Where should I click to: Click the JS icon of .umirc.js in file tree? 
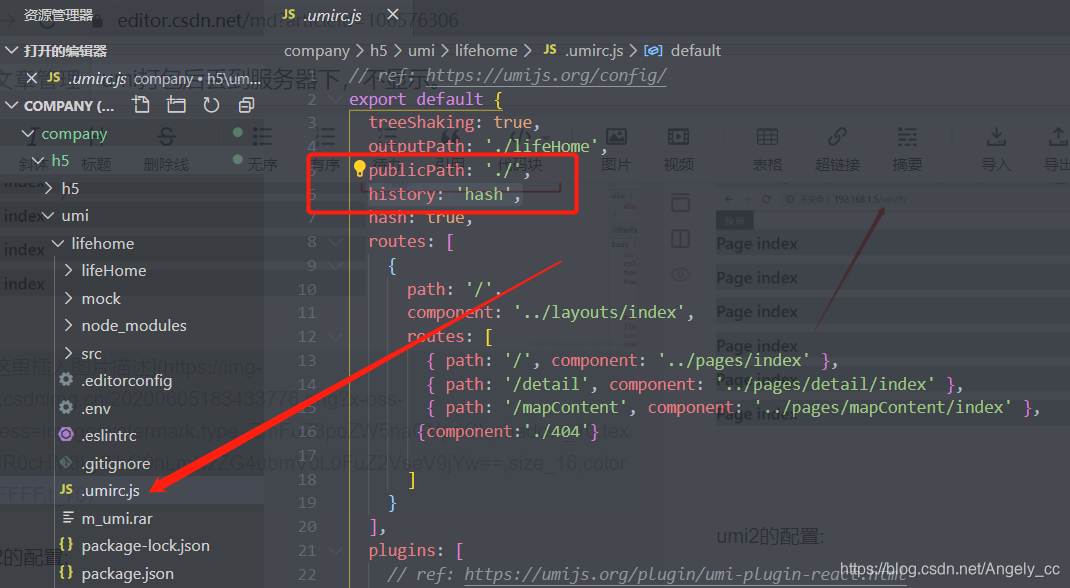coord(66,490)
